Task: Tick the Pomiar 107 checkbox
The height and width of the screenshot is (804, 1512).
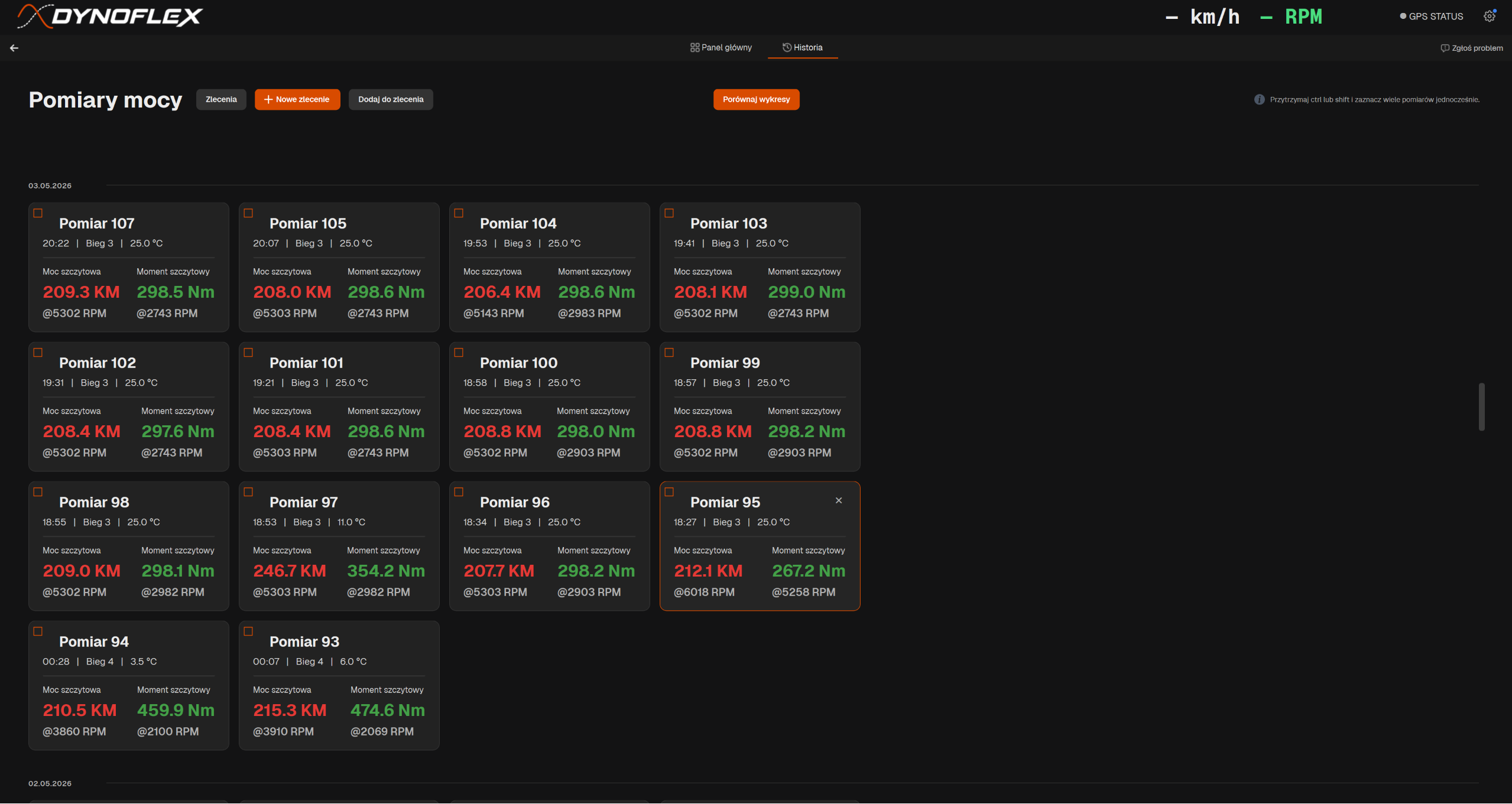Action: coord(38,213)
